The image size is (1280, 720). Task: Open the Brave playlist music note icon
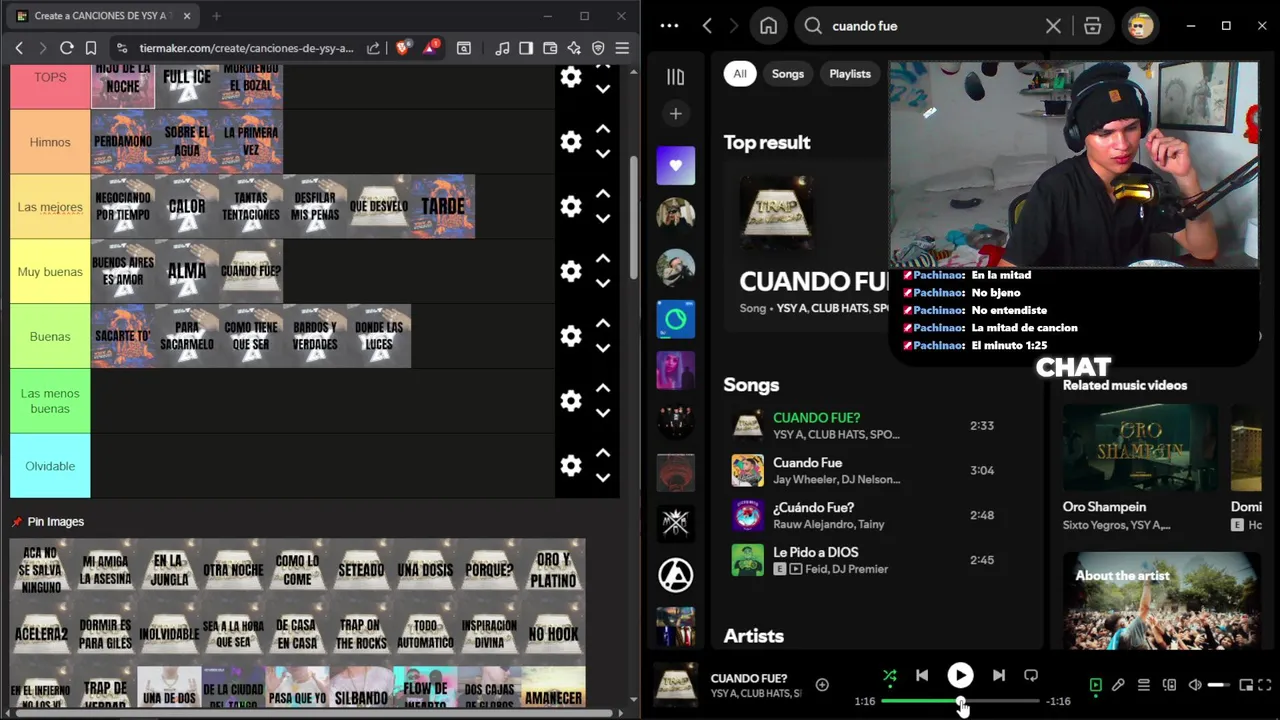(502, 48)
